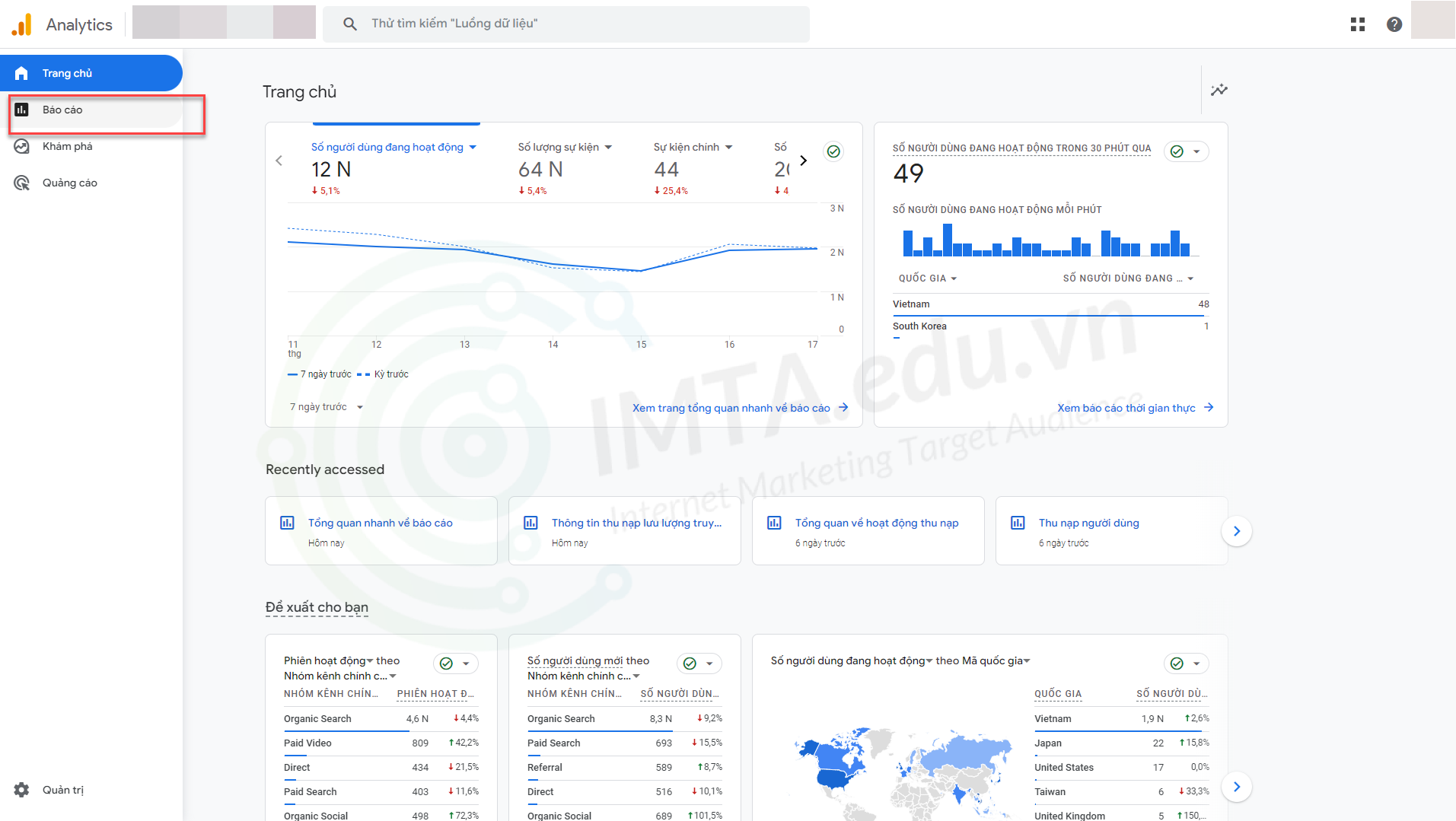Screen dimensions: 1456x821
Task: Click report icon on Thu nạp người dùng card
Action: [1018, 523]
